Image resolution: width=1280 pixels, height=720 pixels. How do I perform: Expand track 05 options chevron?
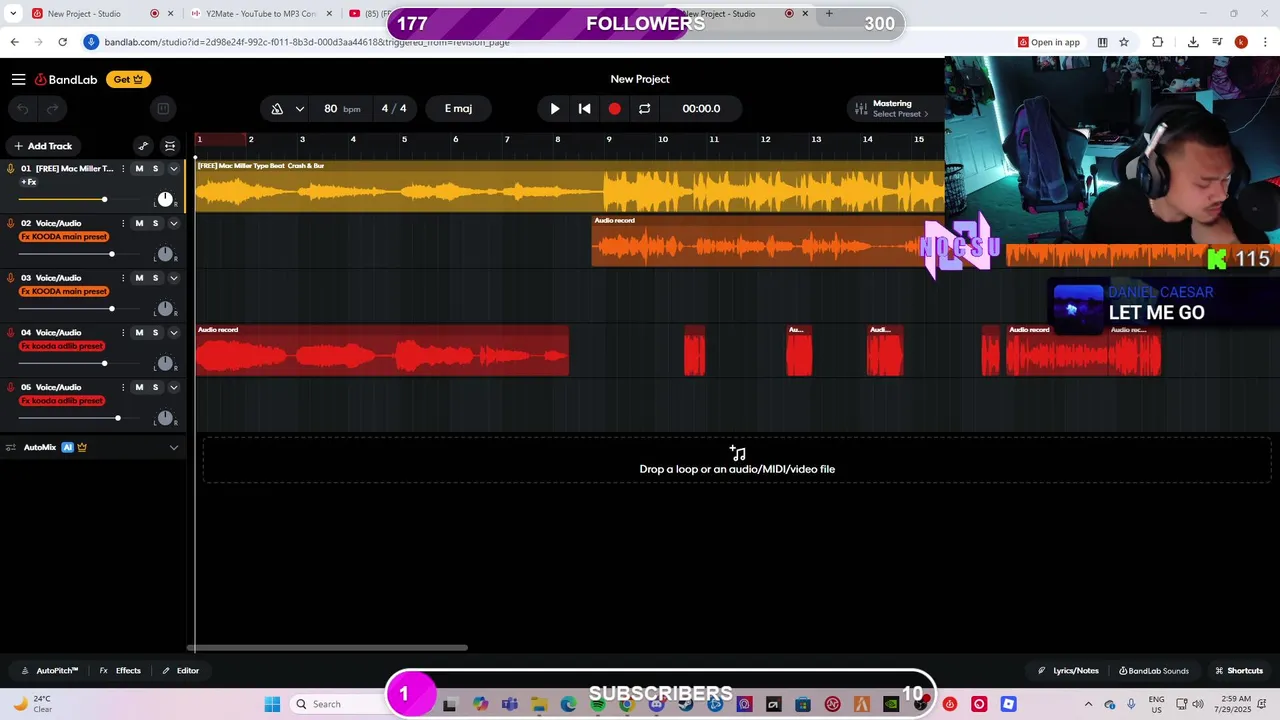pyautogui.click(x=173, y=387)
